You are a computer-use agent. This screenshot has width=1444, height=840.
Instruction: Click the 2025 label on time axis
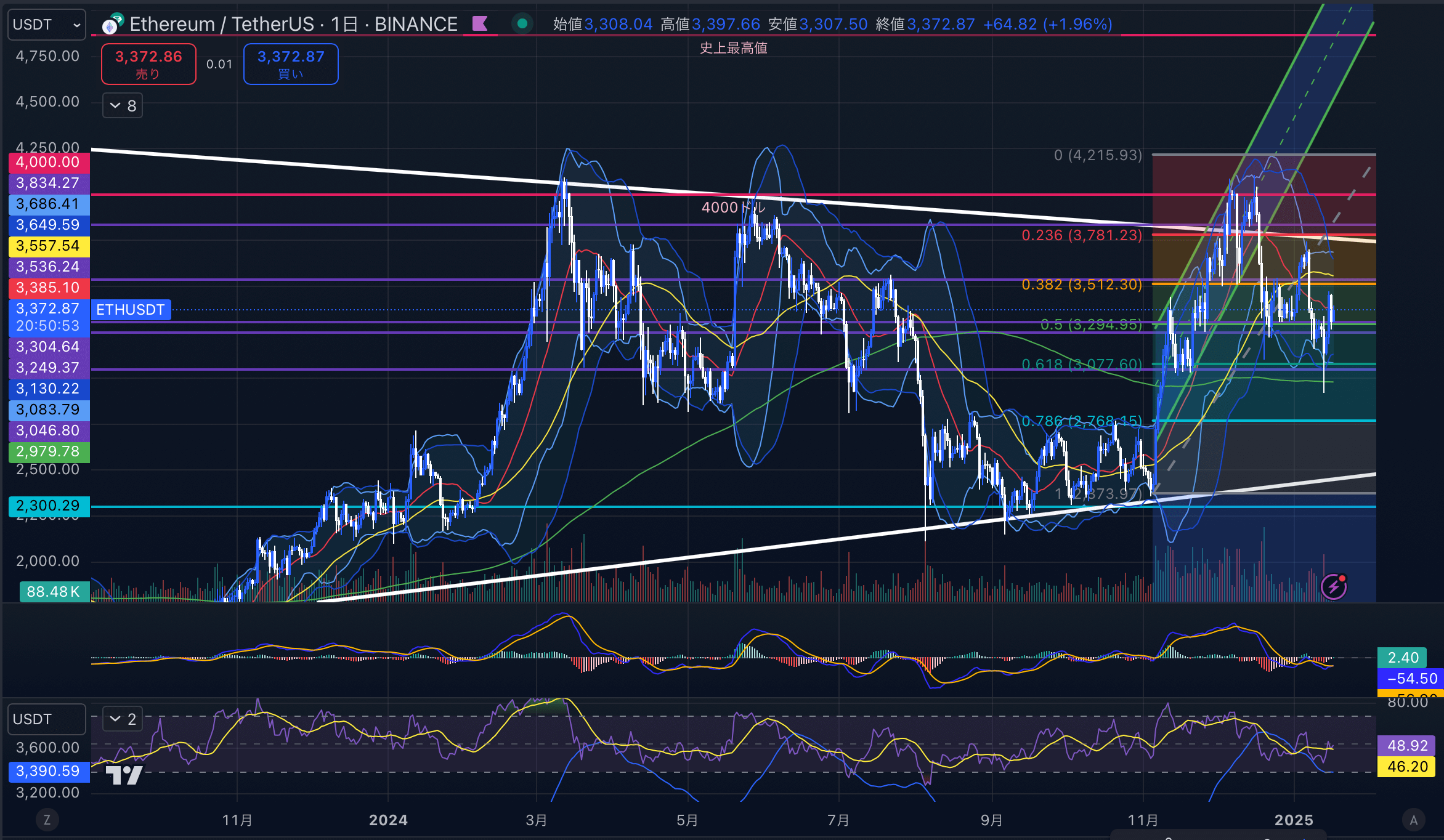pyautogui.click(x=1294, y=820)
